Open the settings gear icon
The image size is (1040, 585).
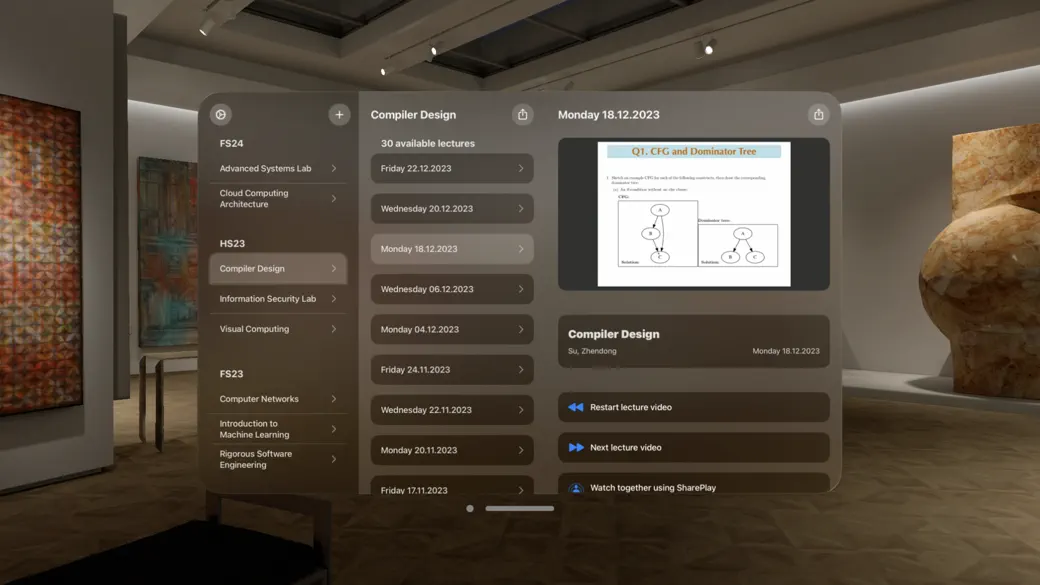click(220, 114)
